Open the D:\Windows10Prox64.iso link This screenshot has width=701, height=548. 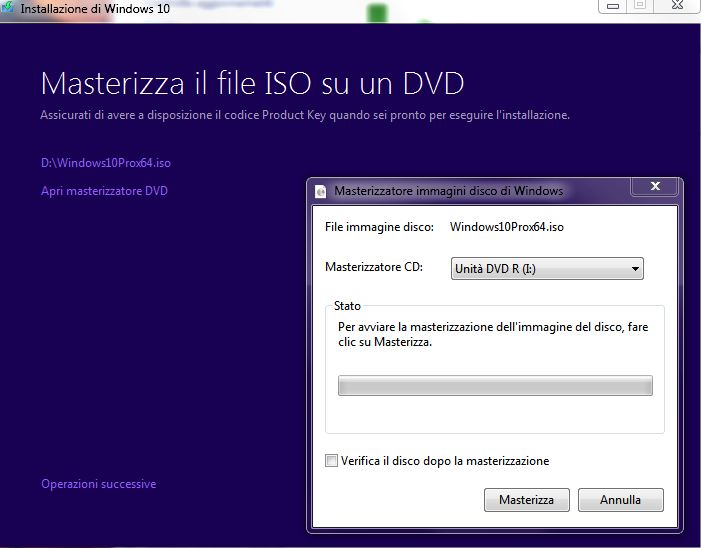(x=106, y=163)
